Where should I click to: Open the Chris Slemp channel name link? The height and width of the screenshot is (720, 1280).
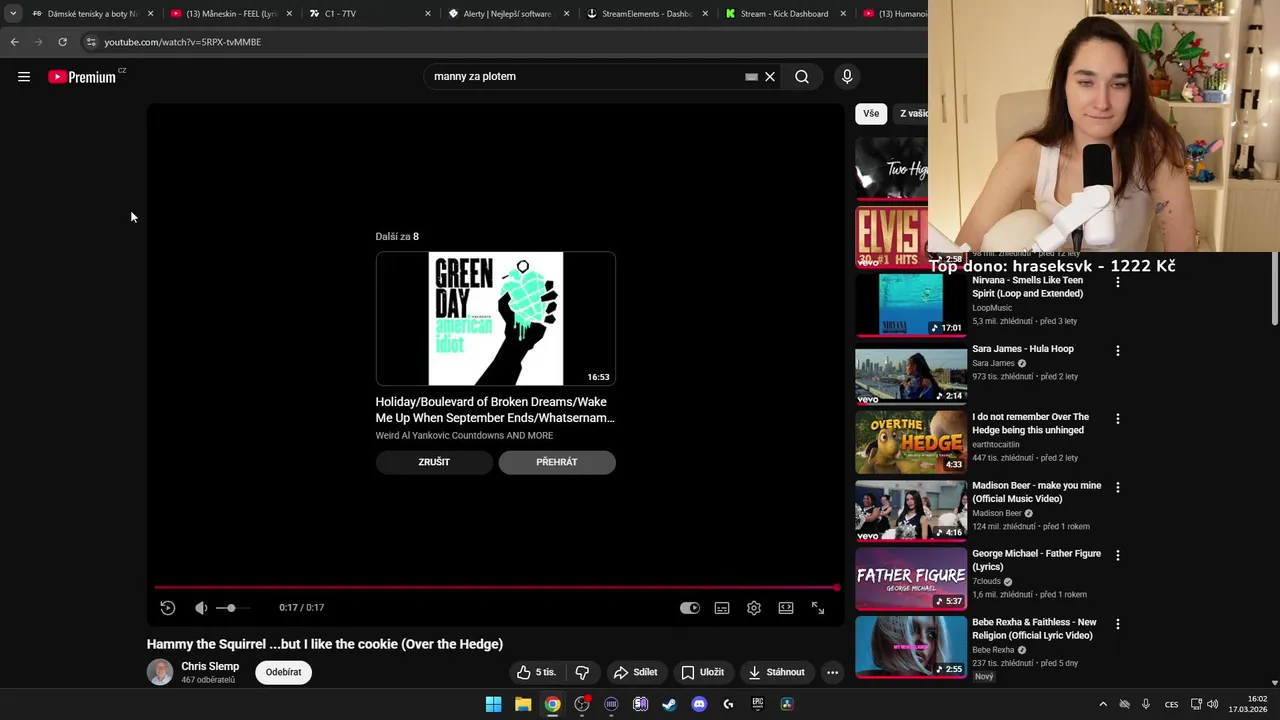point(210,666)
